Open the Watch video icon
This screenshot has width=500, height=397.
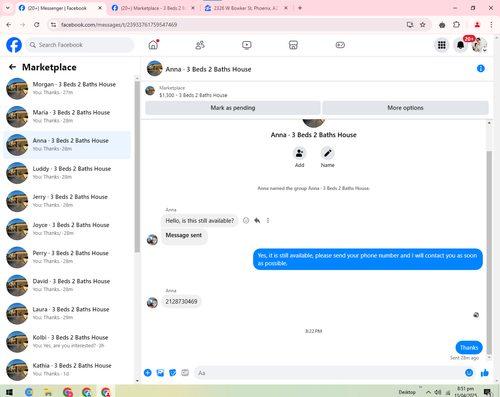247,45
